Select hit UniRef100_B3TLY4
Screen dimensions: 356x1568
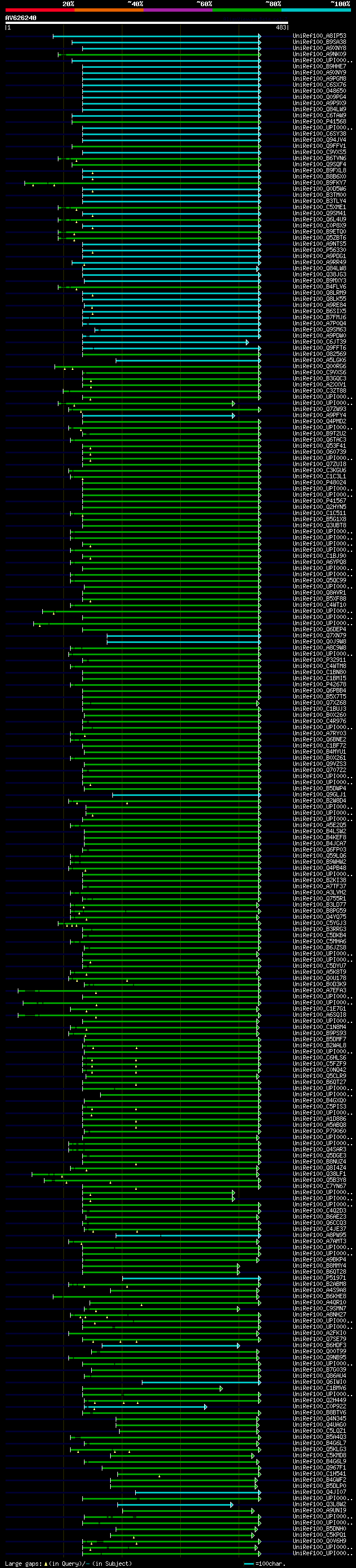coord(319,201)
